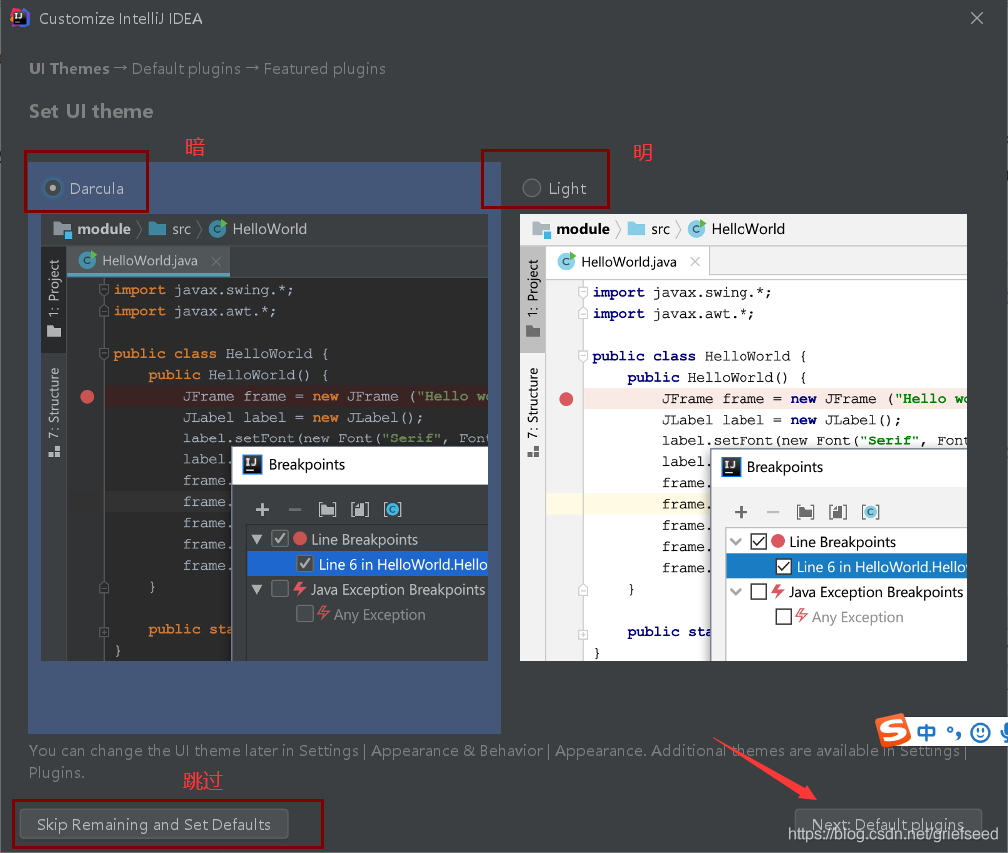Collapse Java Exception Breakpoints in Light preview
Screen dimensions: 1008x853
736,591
